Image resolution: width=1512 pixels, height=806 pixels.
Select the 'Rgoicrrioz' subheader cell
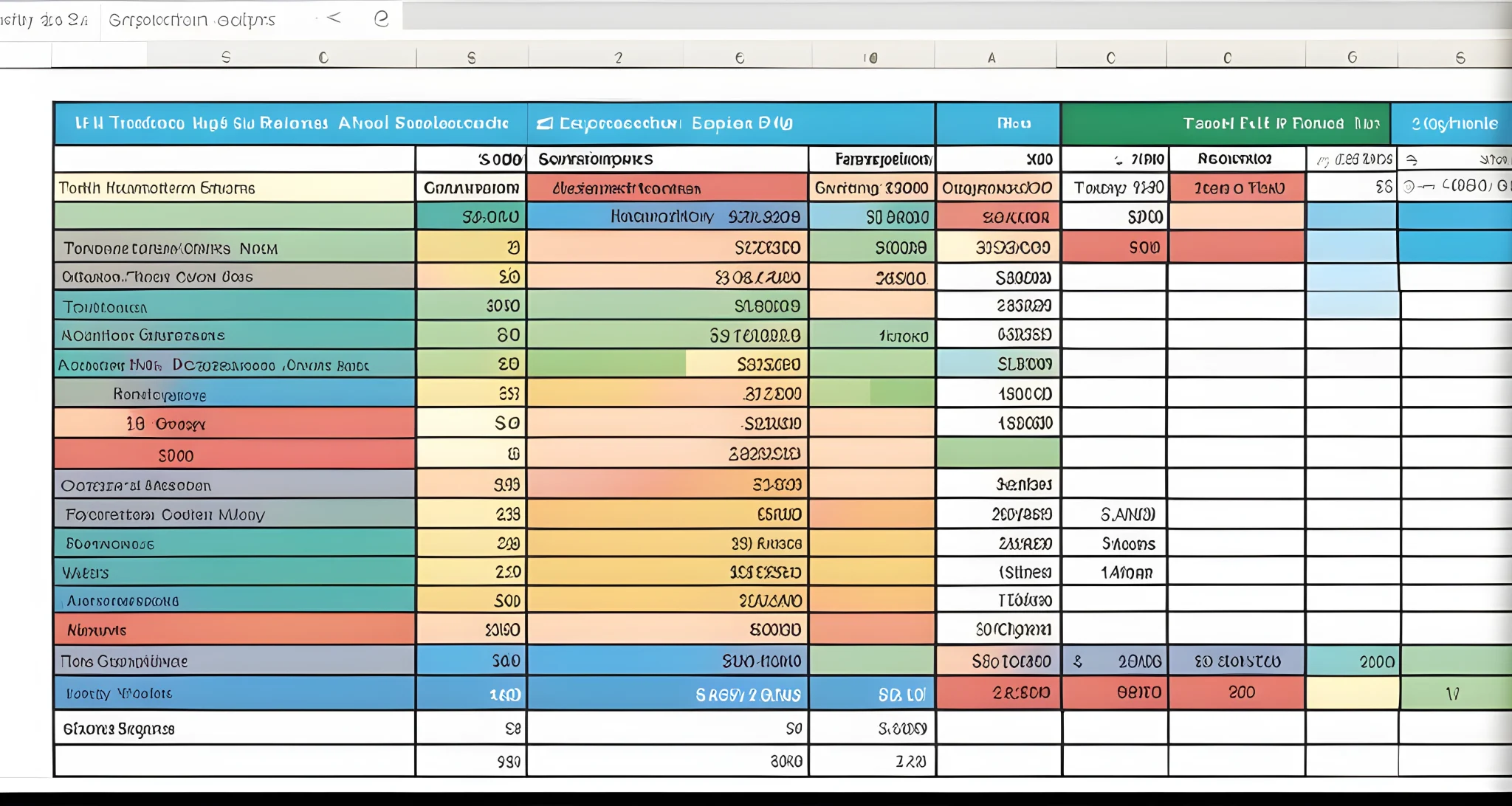click(1237, 159)
